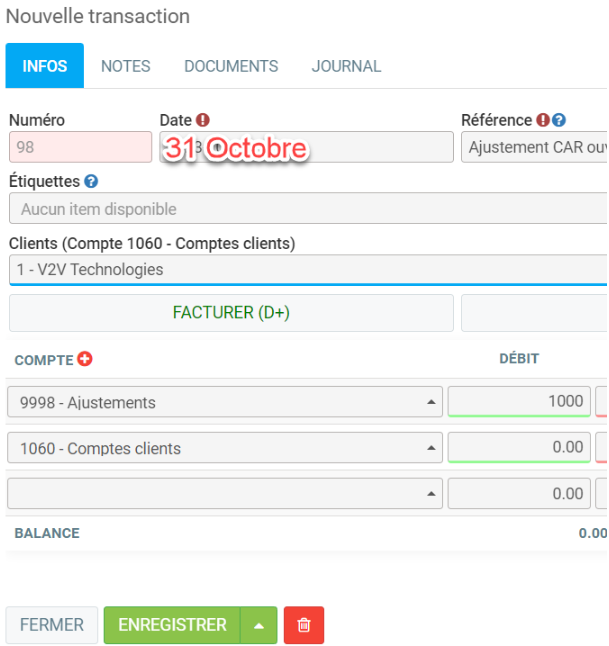This screenshot has height=646, width=609.
Task: Click the blue help icon beside Référence
Action: tap(559, 120)
